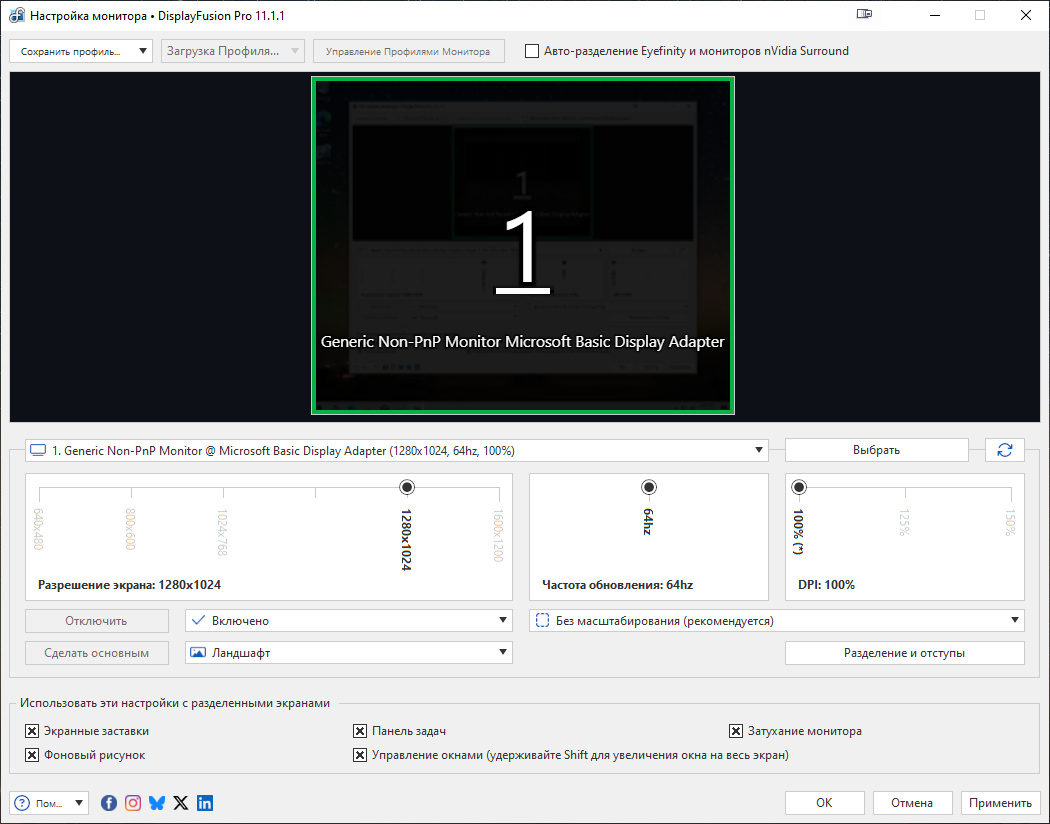
Task: Open the Instagram link icon
Action: [133, 803]
